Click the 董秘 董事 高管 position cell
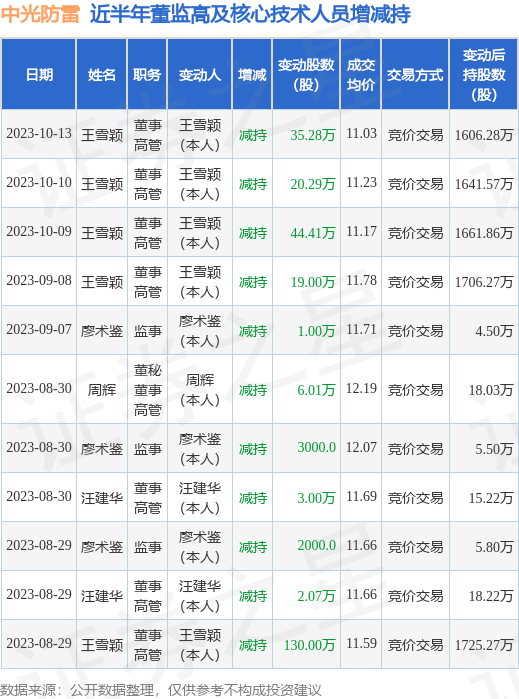Viewport: 519px width, 699px height. pyautogui.click(x=148, y=390)
